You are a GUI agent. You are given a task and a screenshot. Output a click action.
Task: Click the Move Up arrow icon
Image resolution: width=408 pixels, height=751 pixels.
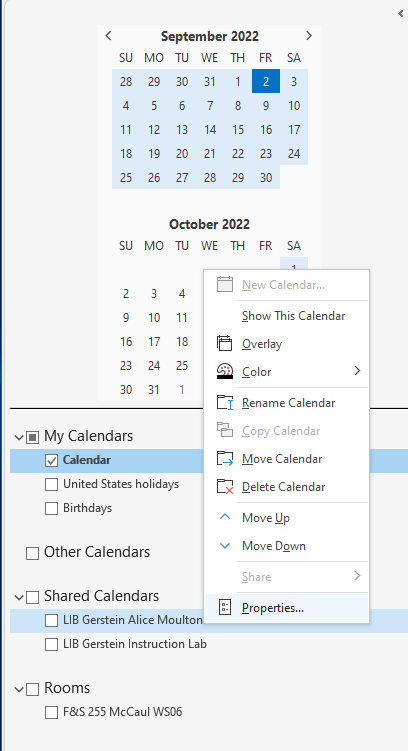[225, 517]
